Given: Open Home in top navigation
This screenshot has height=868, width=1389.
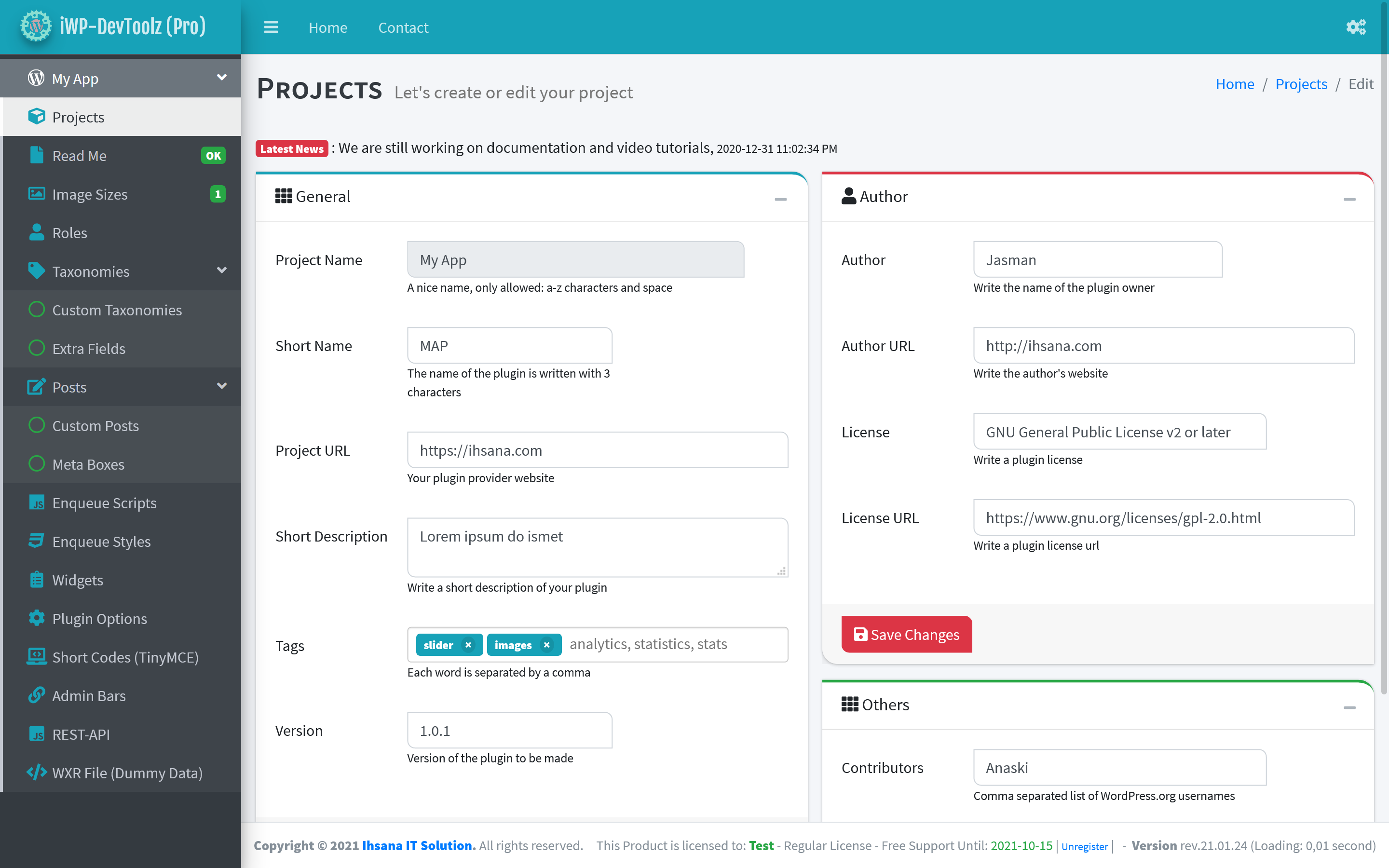Looking at the screenshot, I should point(328,27).
